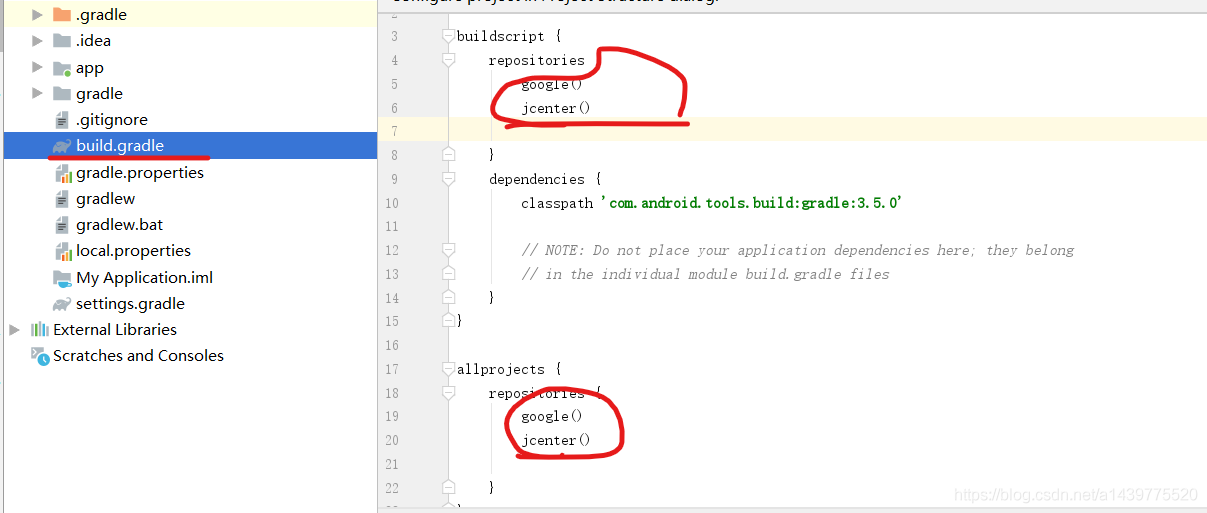Select the .idea folder row

point(190,41)
